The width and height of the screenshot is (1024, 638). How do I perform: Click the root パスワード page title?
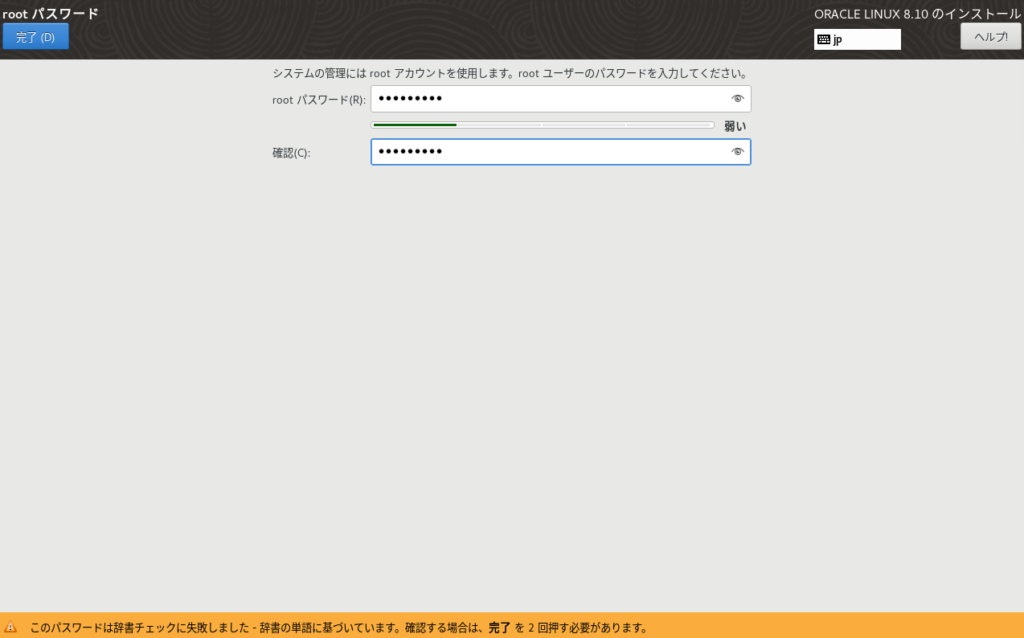tap(50, 14)
